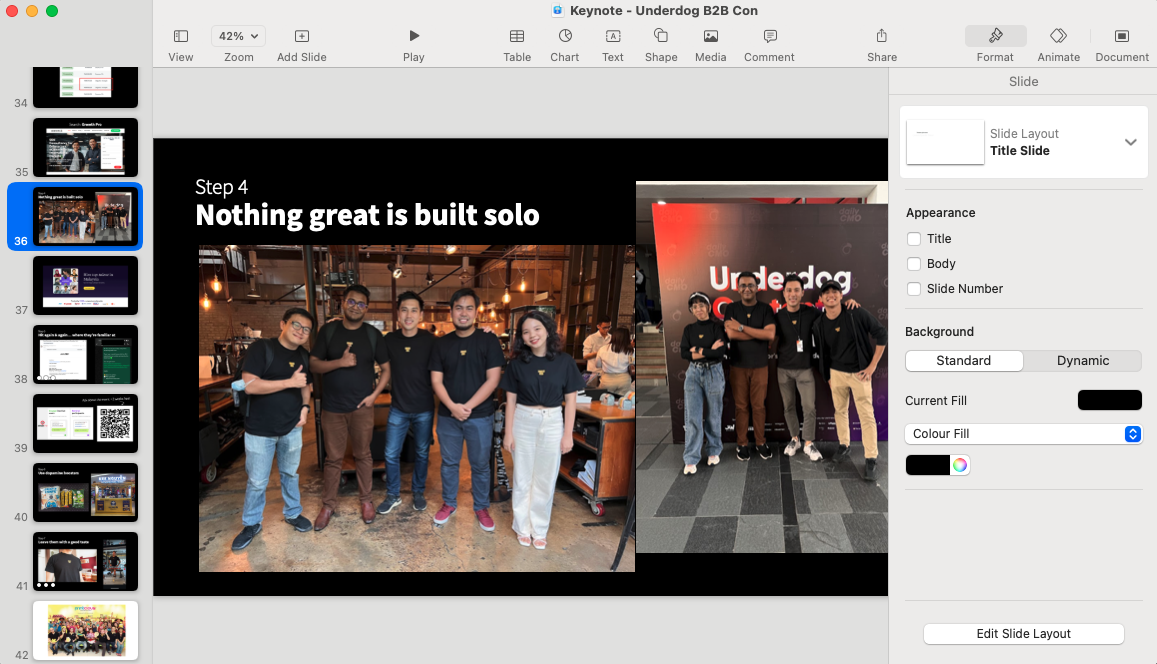The width and height of the screenshot is (1157, 664).
Task: Select slide 34 thumbnail
Action: pyautogui.click(x=86, y=87)
